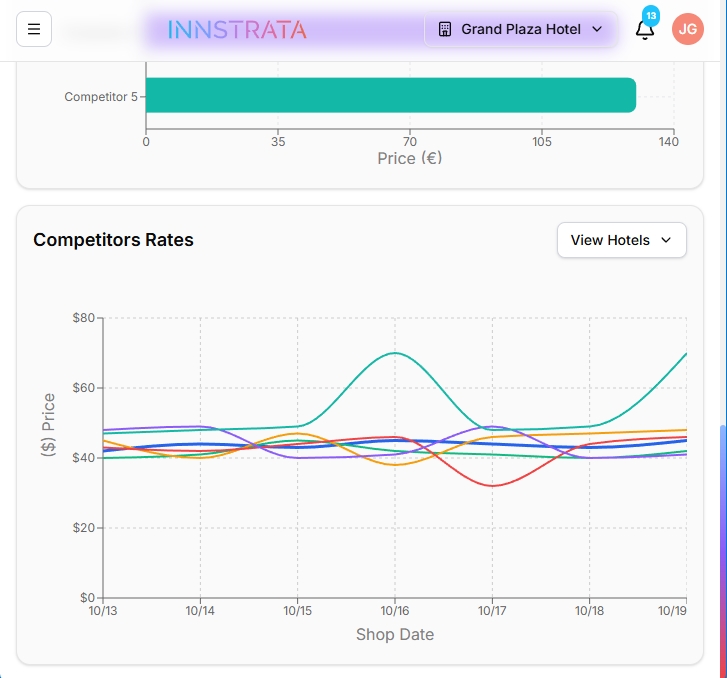The width and height of the screenshot is (727, 678).
Task: Click the chevron arrow in View Hotels
Action: coord(667,240)
